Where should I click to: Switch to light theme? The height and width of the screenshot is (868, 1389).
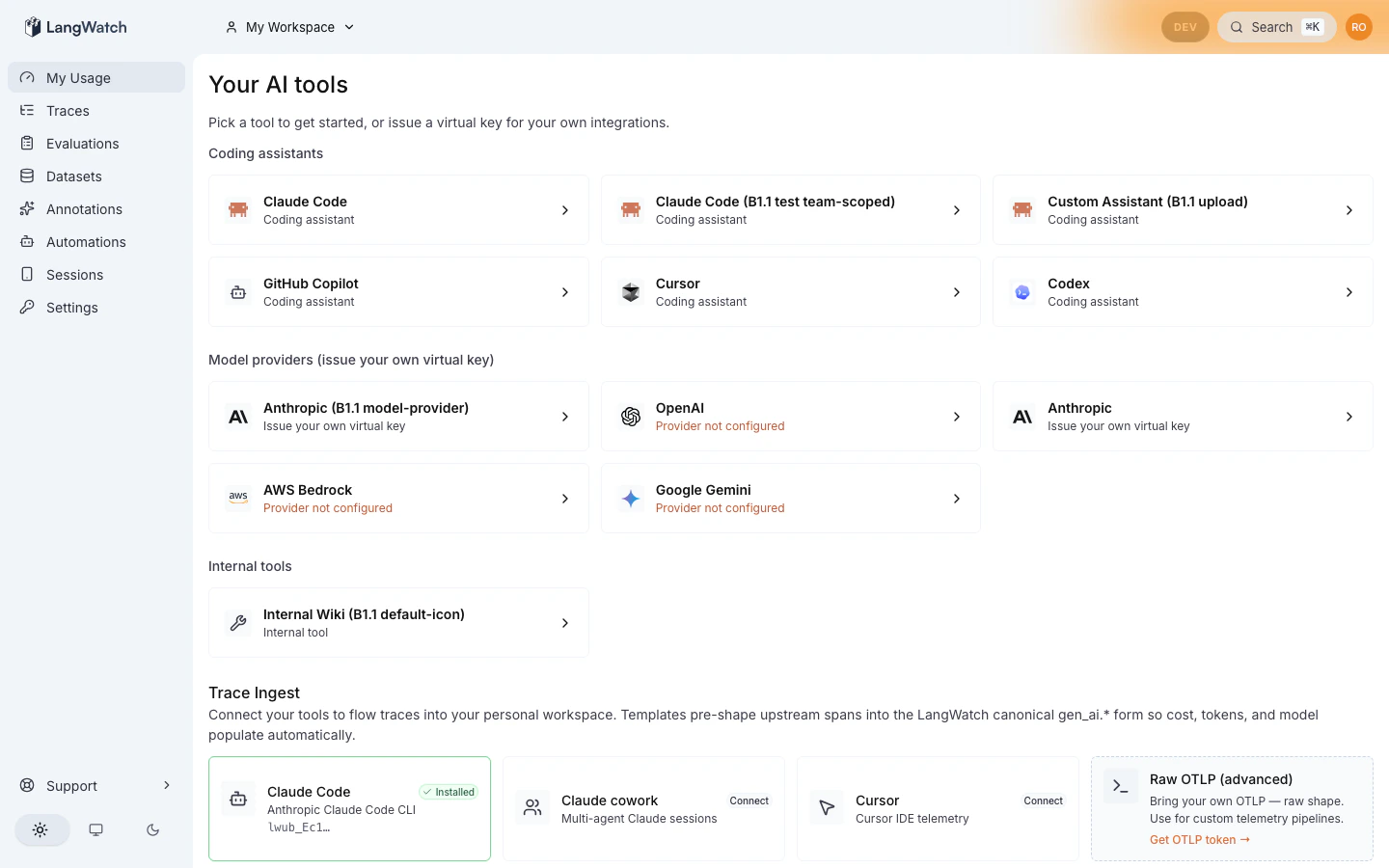tap(41, 829)
